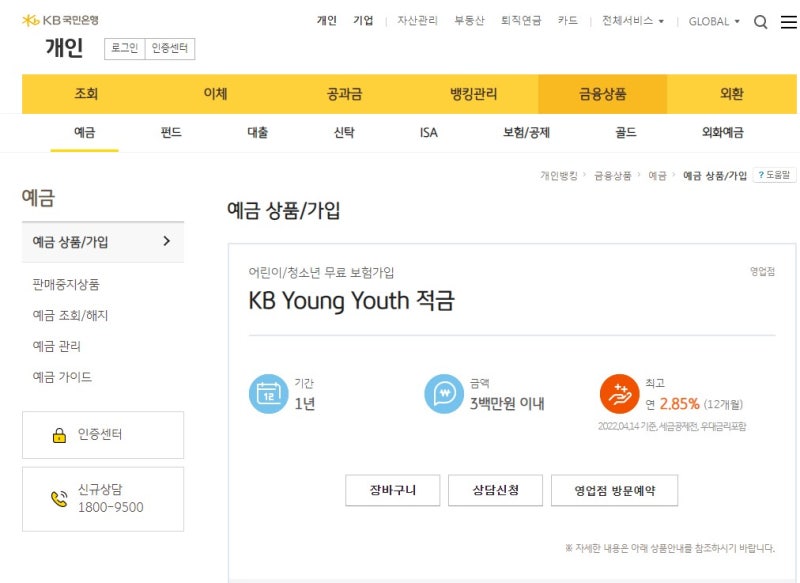Switch to the ISA sub tab

(x=429, y=133)
